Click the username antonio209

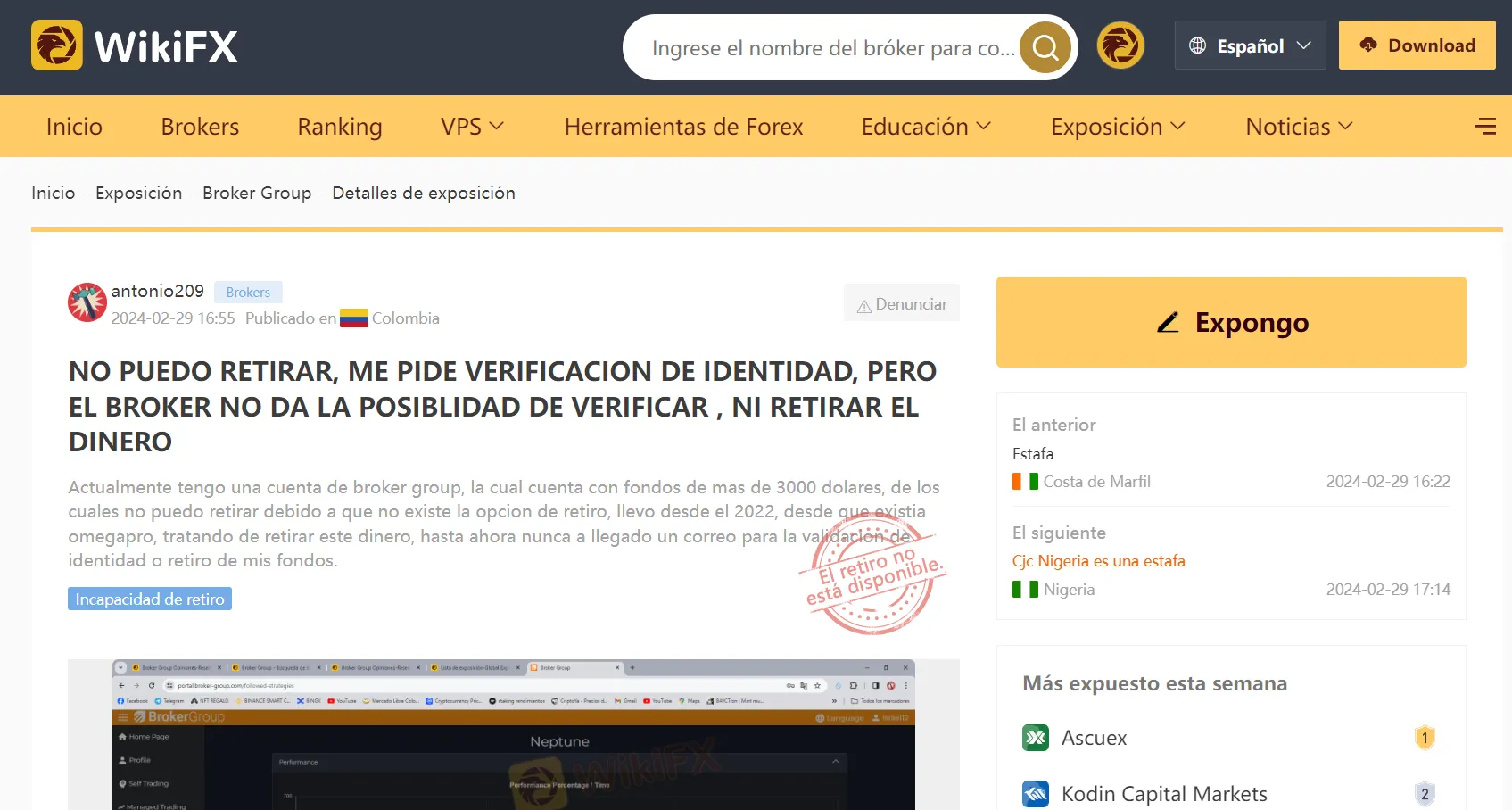158,291
